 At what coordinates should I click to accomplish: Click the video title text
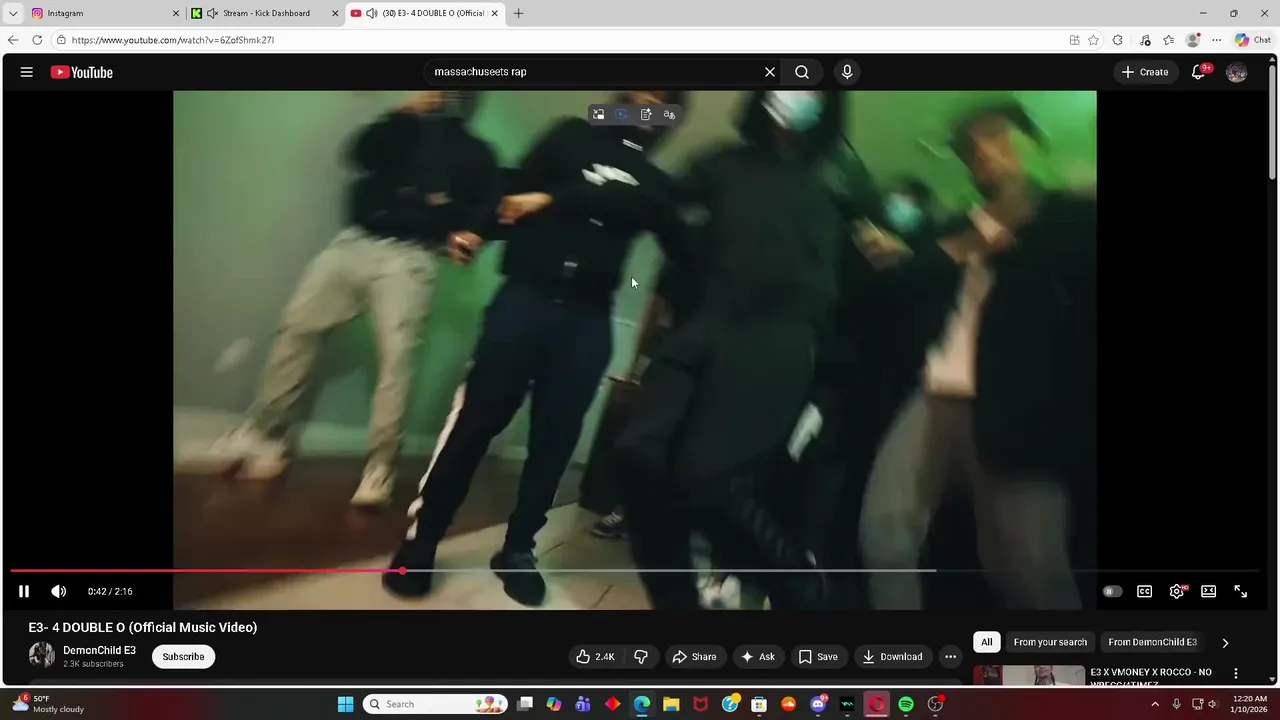143,628
